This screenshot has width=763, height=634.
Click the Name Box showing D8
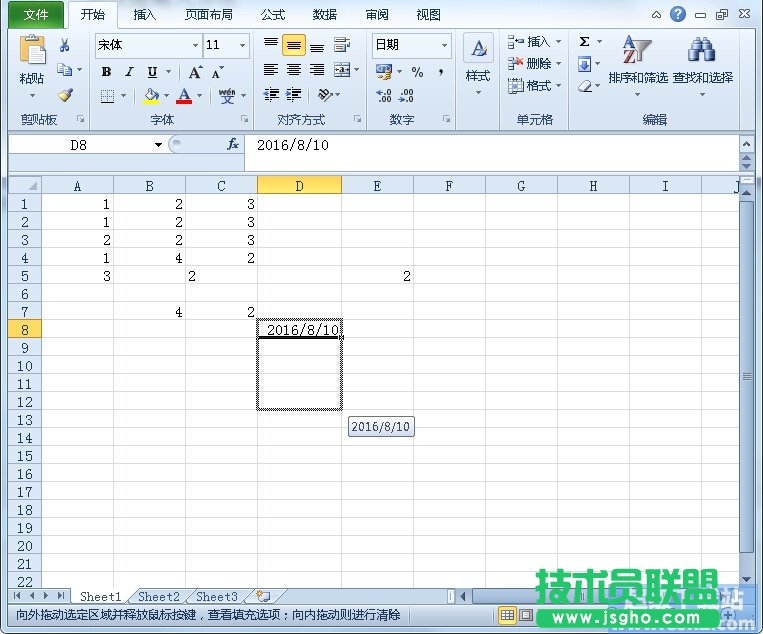pos(78,145)
